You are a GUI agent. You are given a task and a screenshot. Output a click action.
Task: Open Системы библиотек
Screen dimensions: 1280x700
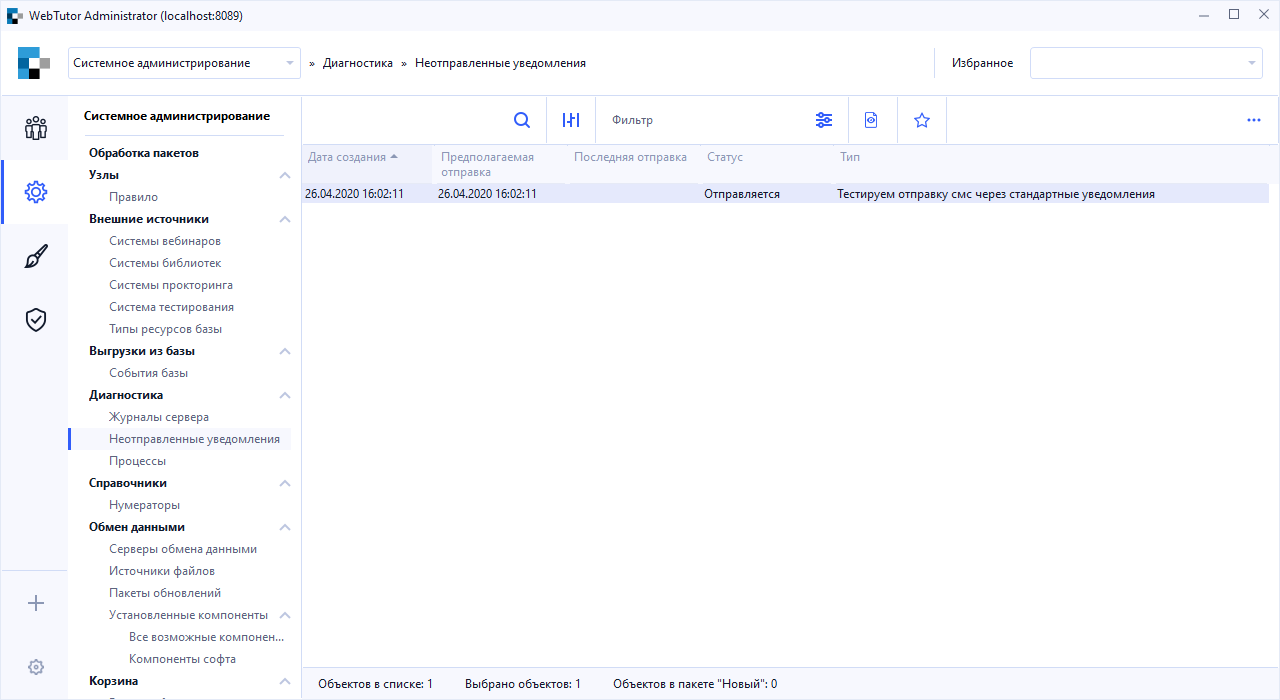(165, 263)
